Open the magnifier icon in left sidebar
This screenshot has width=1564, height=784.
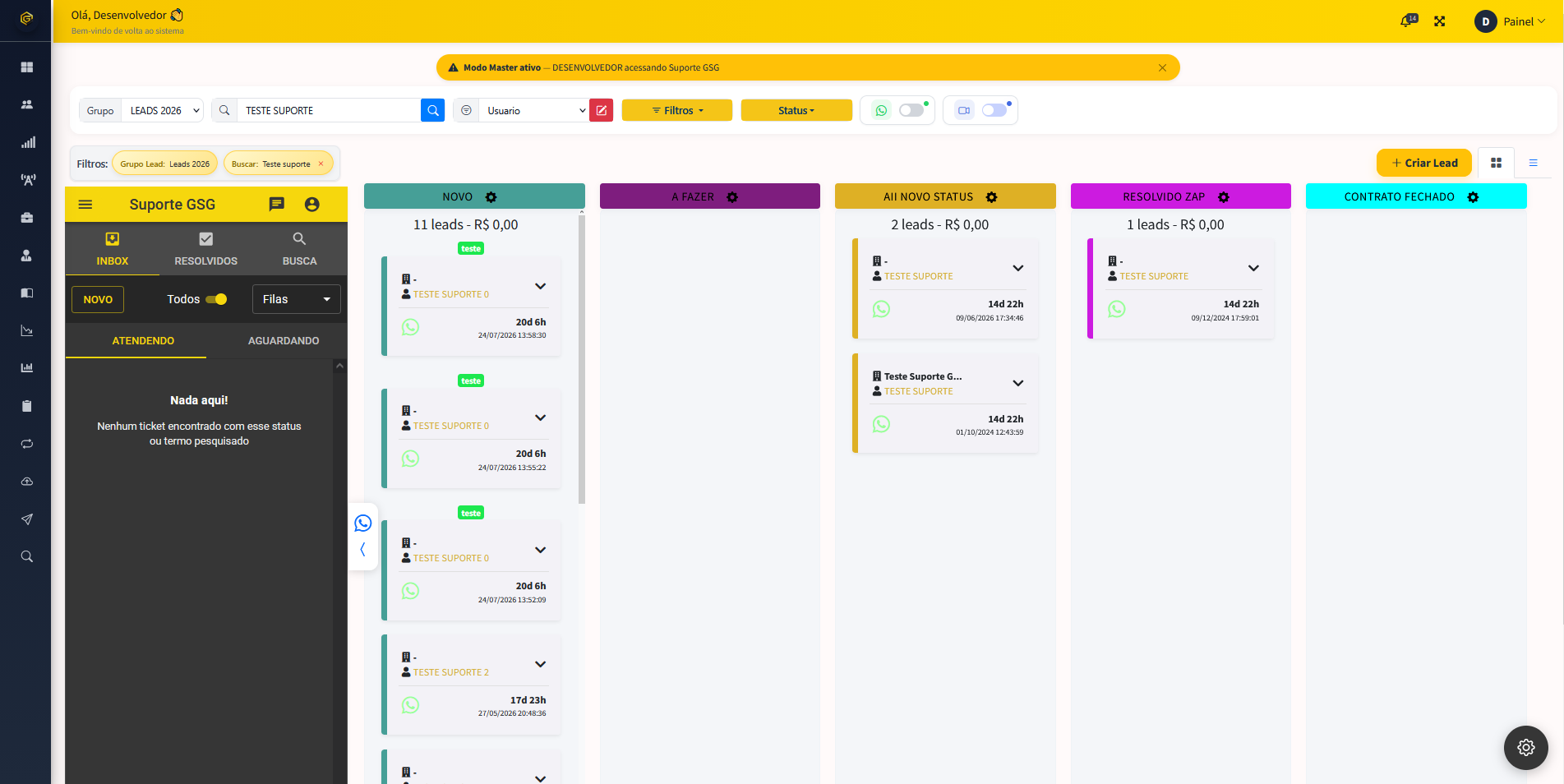27,556
